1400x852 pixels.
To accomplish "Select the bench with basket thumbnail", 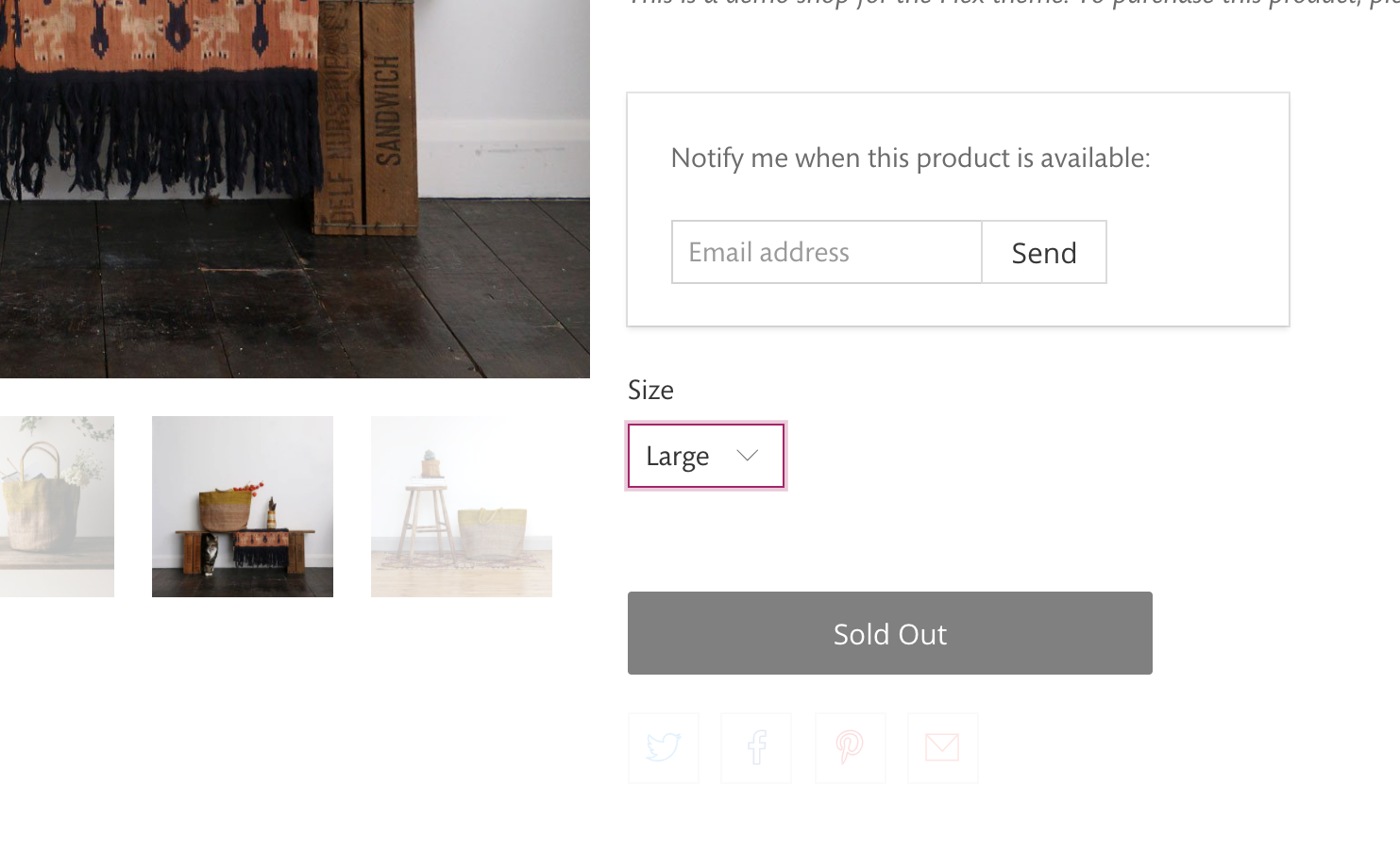I will pyautogui.click(x=243, y=507).
